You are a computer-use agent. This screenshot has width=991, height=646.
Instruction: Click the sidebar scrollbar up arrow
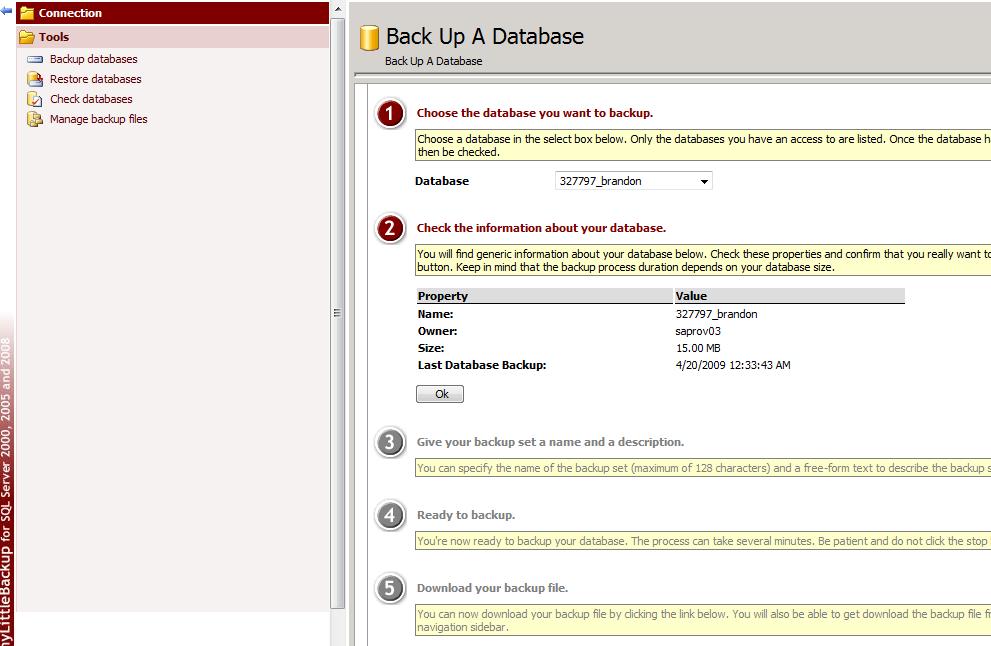coord(337,9)
